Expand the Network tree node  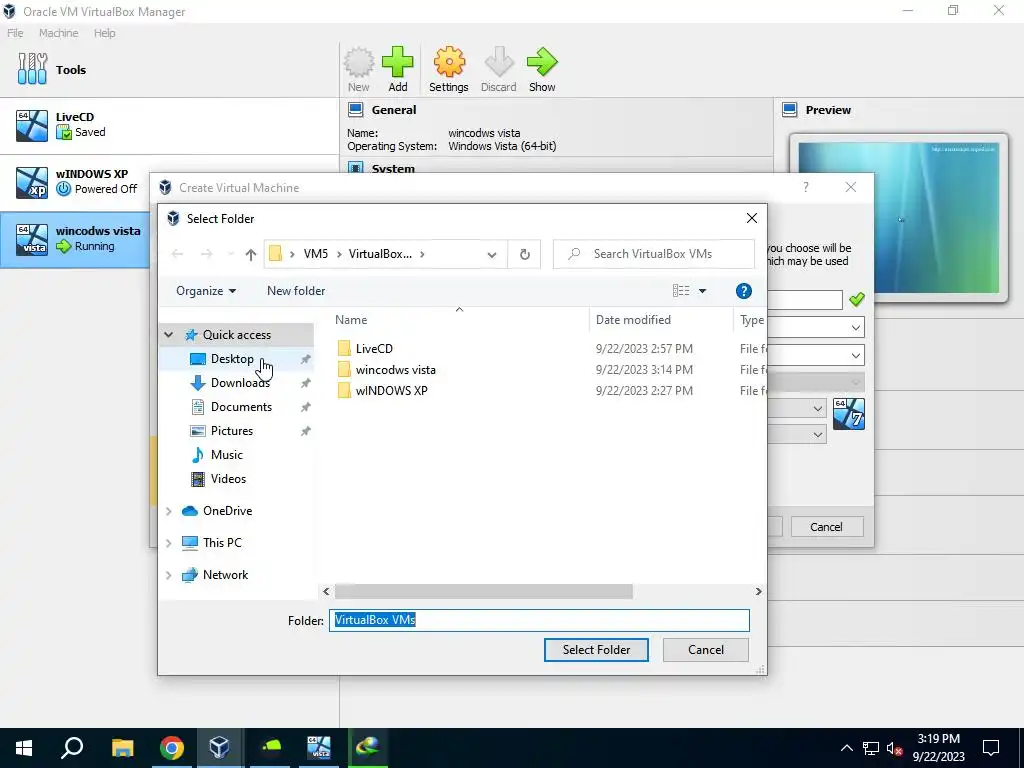(x=168, y=575)
